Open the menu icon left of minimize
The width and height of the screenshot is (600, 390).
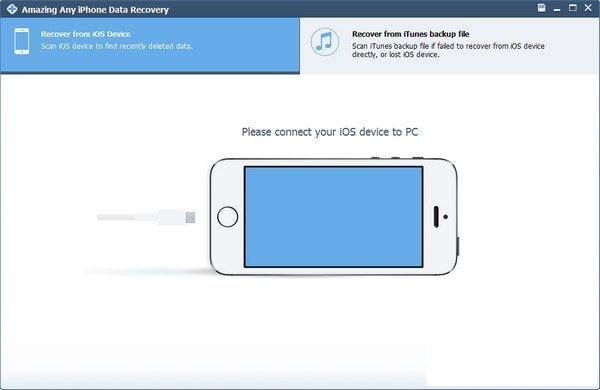[541, 8]
